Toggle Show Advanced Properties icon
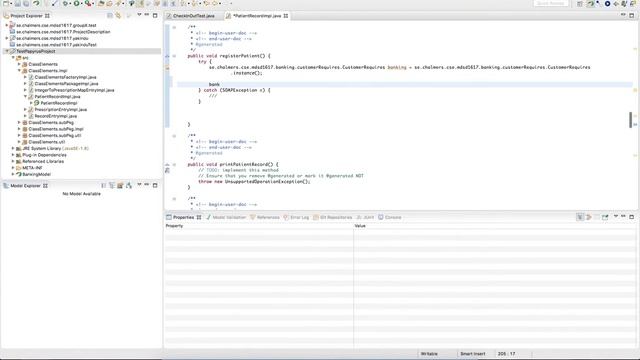The width and height of the screenshot is (640, 360). 589,217
